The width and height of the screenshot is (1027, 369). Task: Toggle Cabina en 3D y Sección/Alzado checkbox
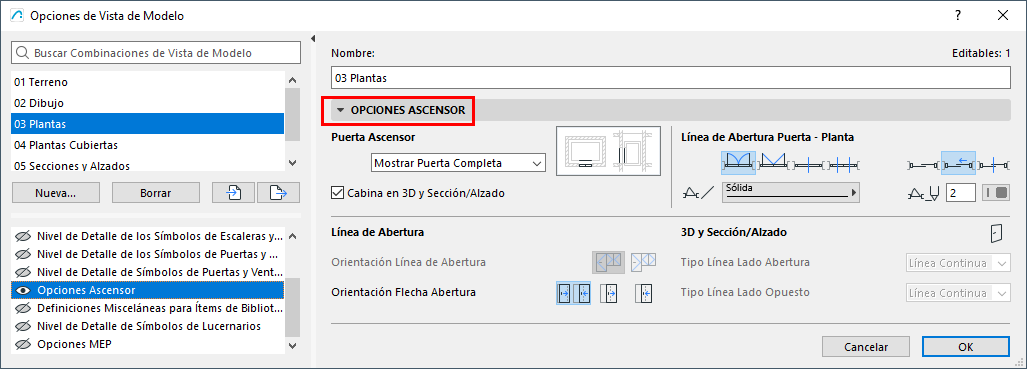[338, 193]
